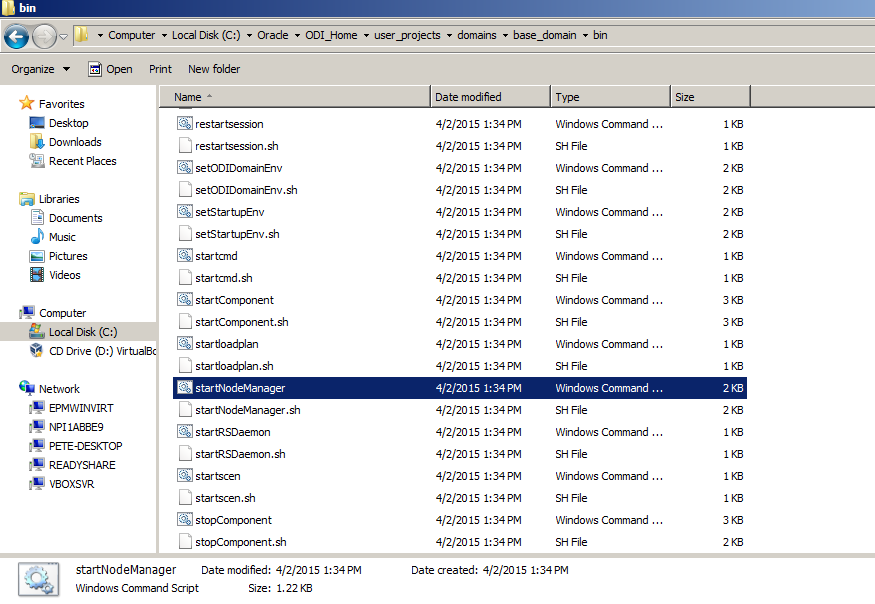Click the Desktop icon in Favorites
This screenshot has width=875, height=604.
pyautogui.click(x=37, y=123)
